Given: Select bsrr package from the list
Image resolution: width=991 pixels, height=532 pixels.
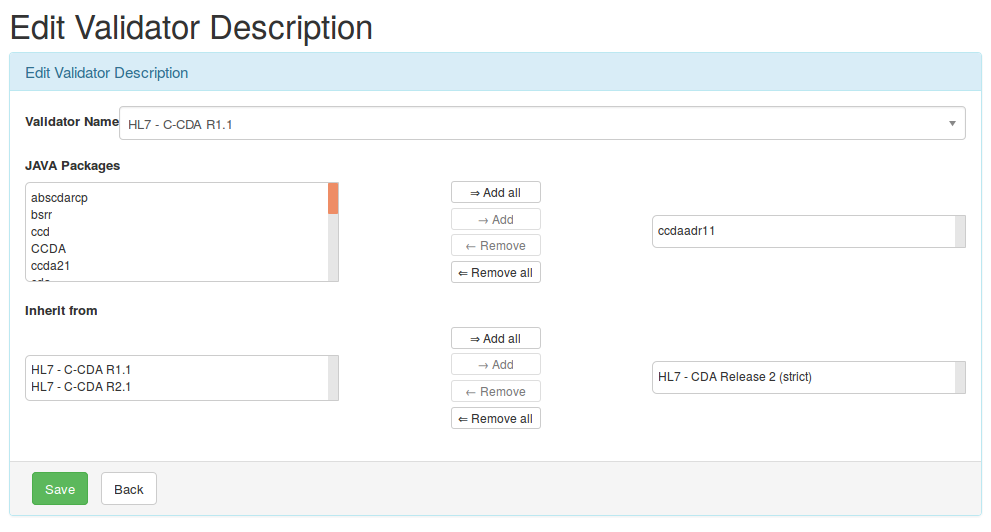Looking at the screenshot, I should pyautogui.click(x=42, y=215).
